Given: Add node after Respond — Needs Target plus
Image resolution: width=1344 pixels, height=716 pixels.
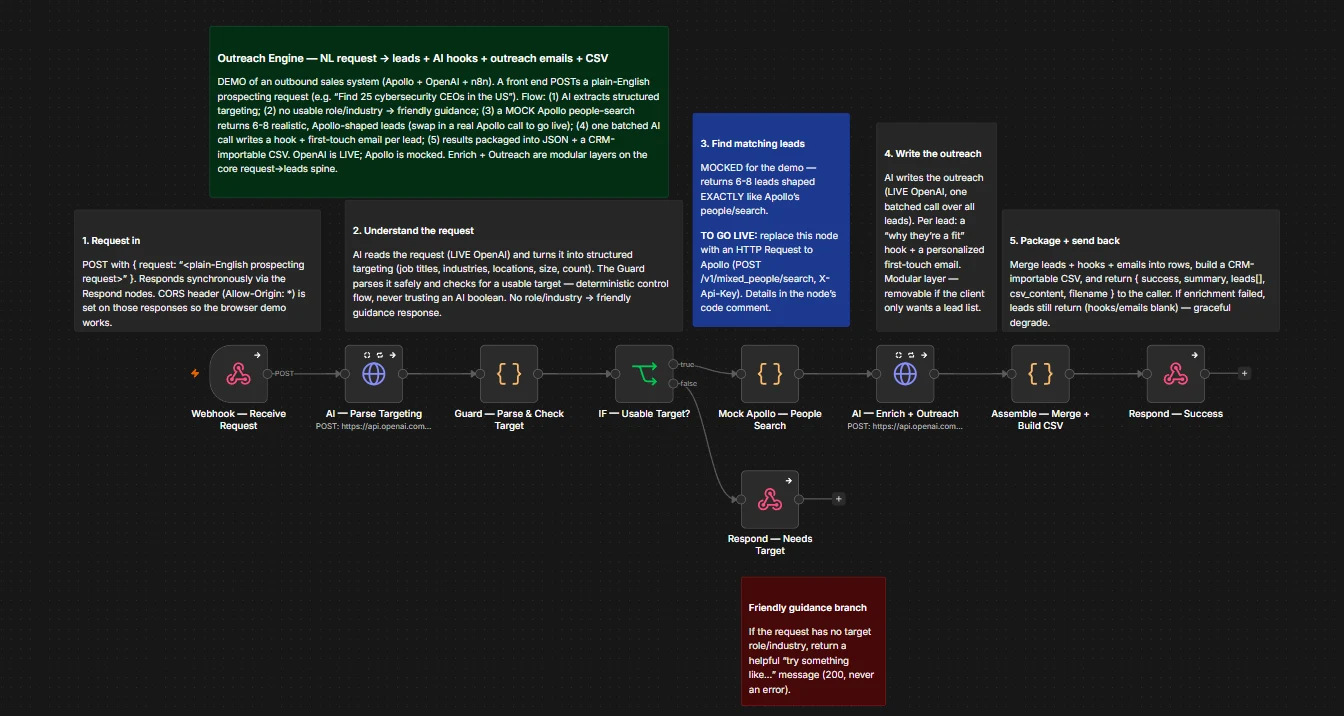Looking at the screenshot, I should [839, 498].
